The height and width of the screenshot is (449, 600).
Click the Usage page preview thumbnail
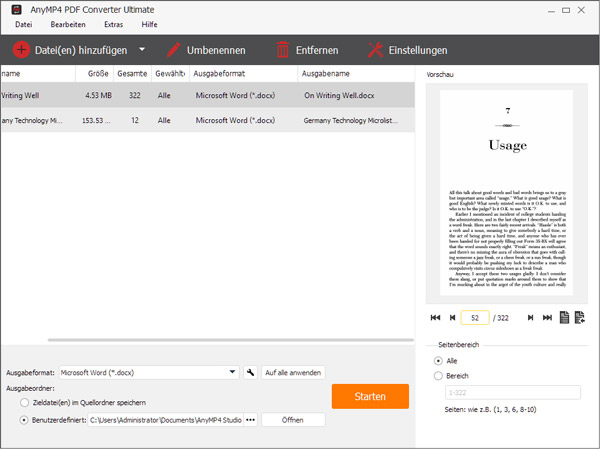tap(506, 193)
